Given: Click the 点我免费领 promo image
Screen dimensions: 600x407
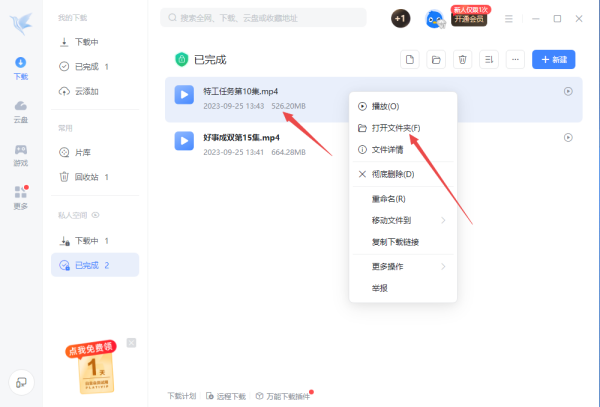Looking at the screenshot, I should (93, 367).
